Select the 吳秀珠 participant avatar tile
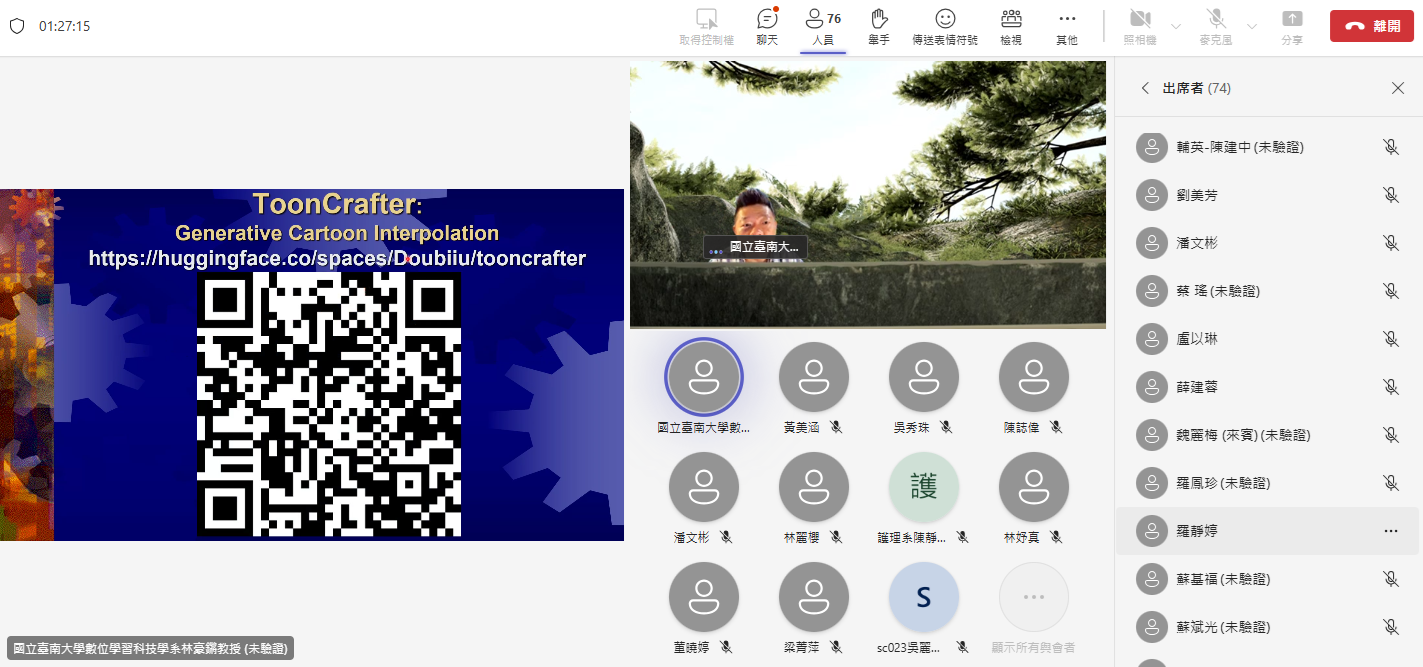 pos(924,377)
